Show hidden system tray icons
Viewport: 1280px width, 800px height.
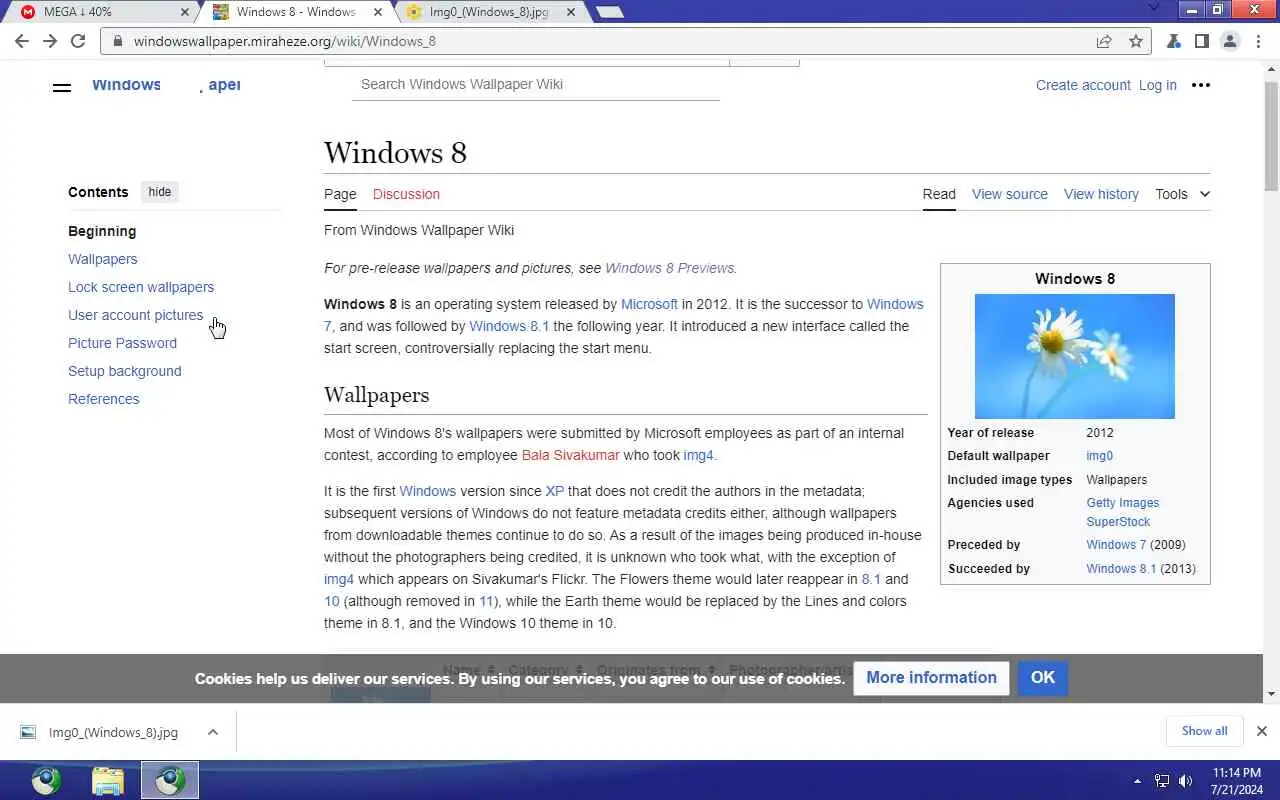[x=1137, y=781]
